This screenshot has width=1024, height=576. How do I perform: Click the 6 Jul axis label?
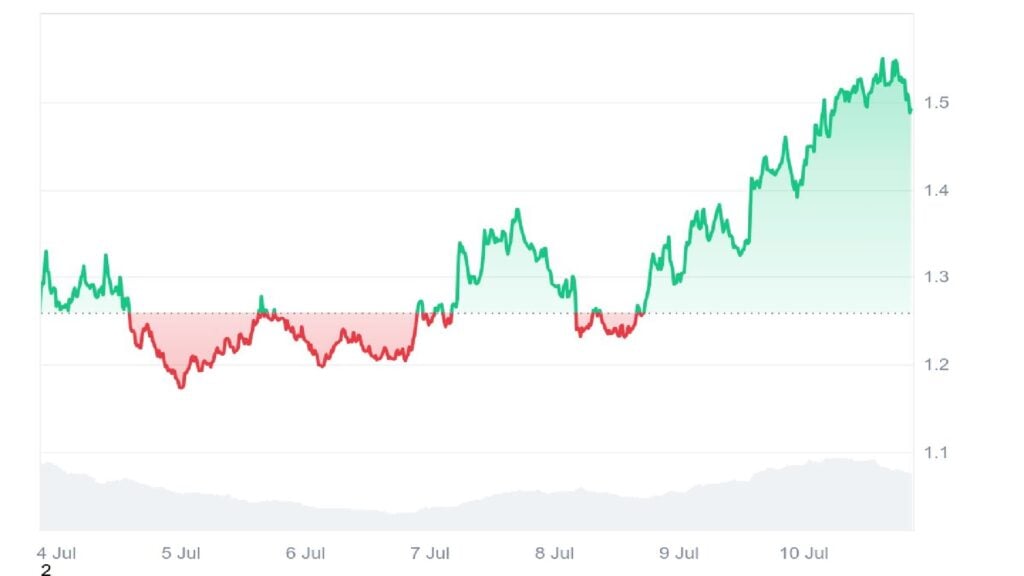[305, 553]
